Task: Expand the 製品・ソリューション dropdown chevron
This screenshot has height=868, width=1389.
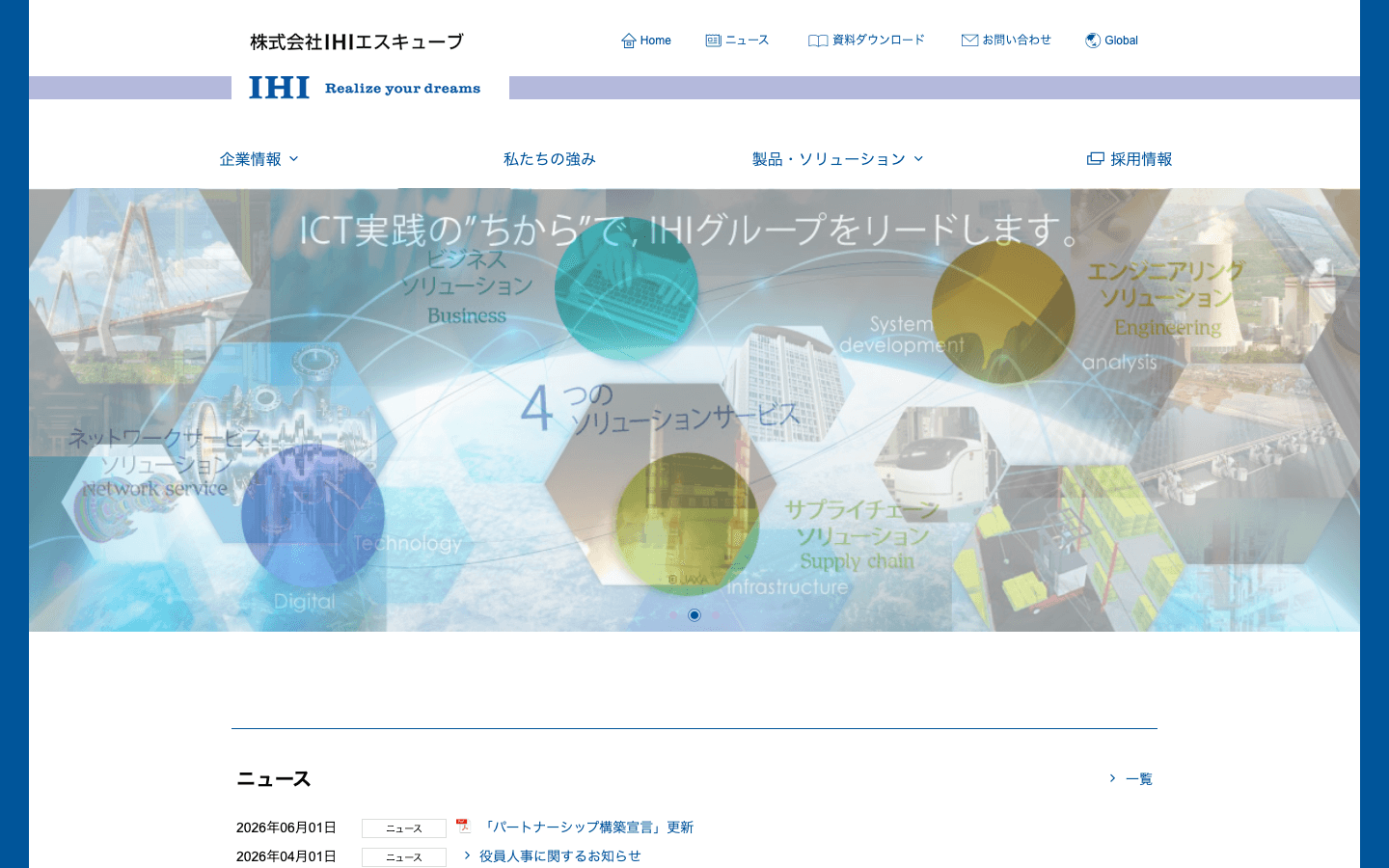Action: pos(918,159)
